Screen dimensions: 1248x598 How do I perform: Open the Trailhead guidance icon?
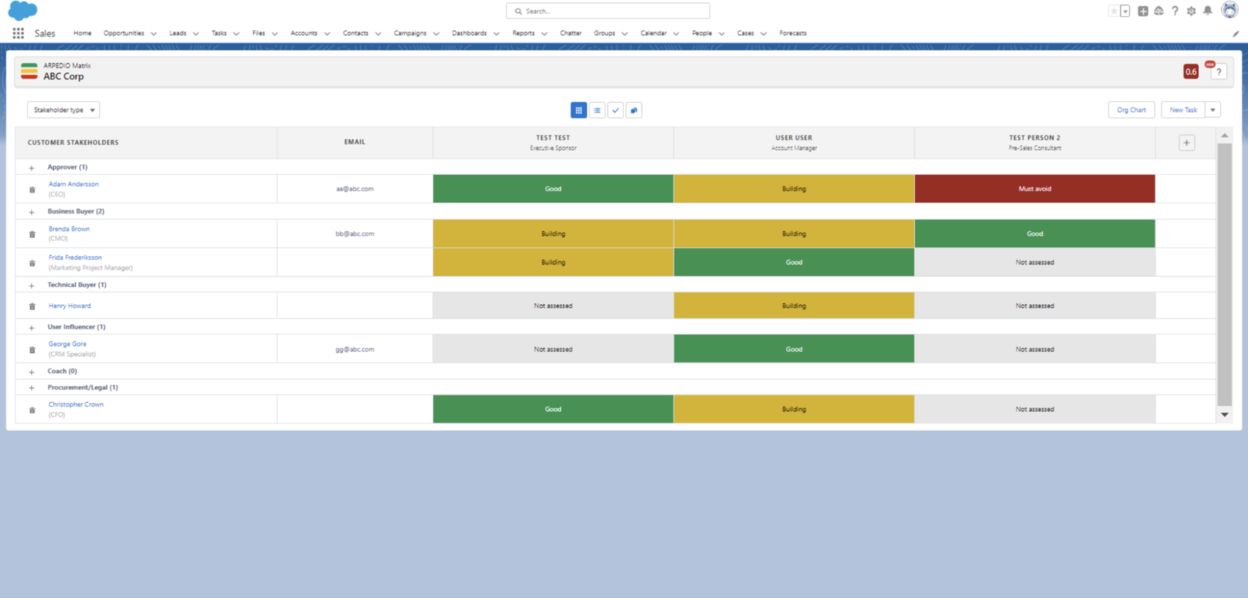point(1159,11)
